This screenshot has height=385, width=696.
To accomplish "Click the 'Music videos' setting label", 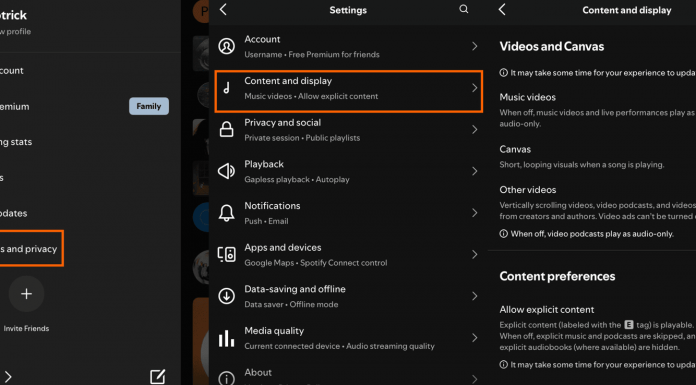I will tap(527, 97).
